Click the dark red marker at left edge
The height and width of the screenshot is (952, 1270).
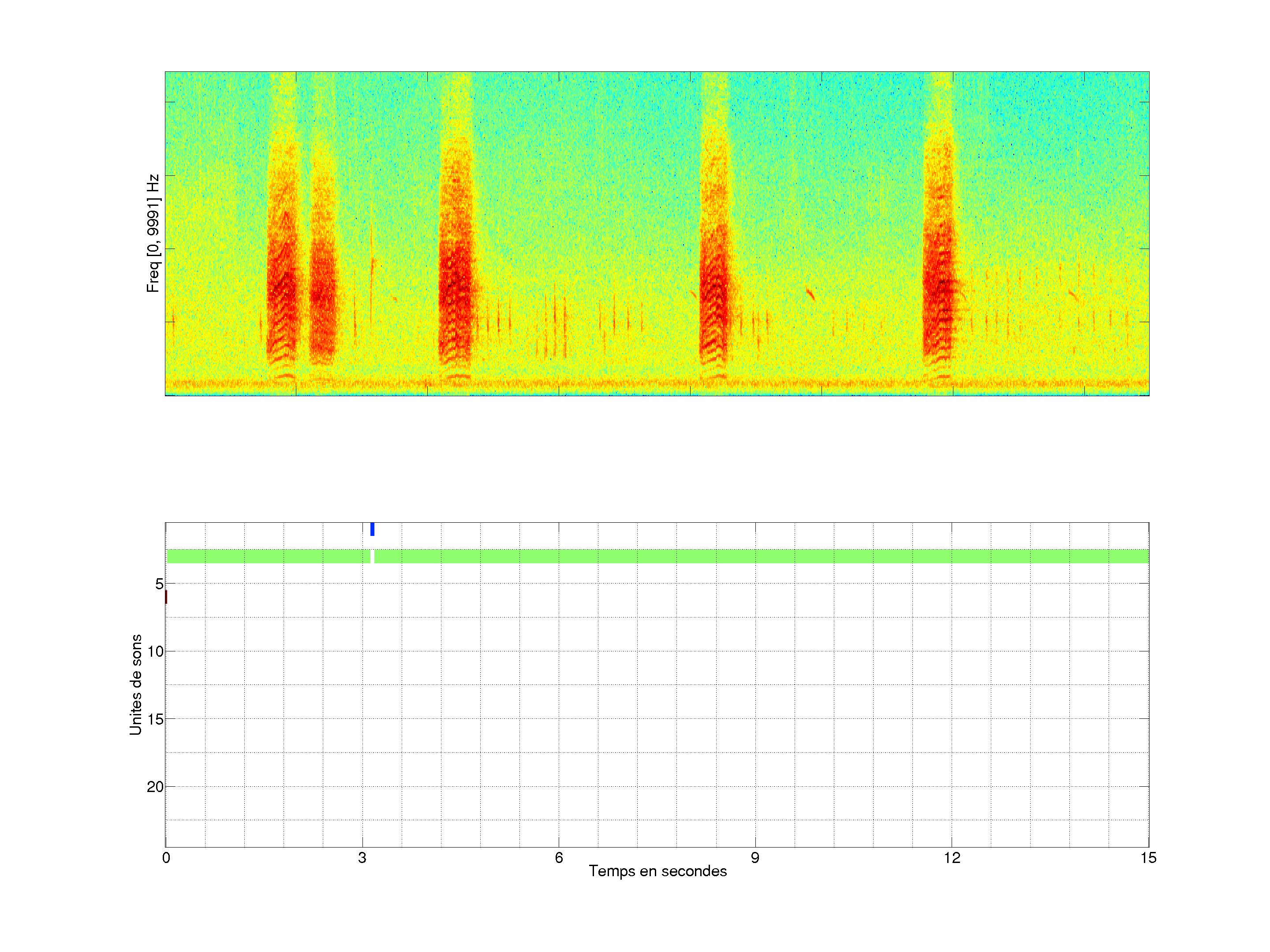[x=166, y=597]
